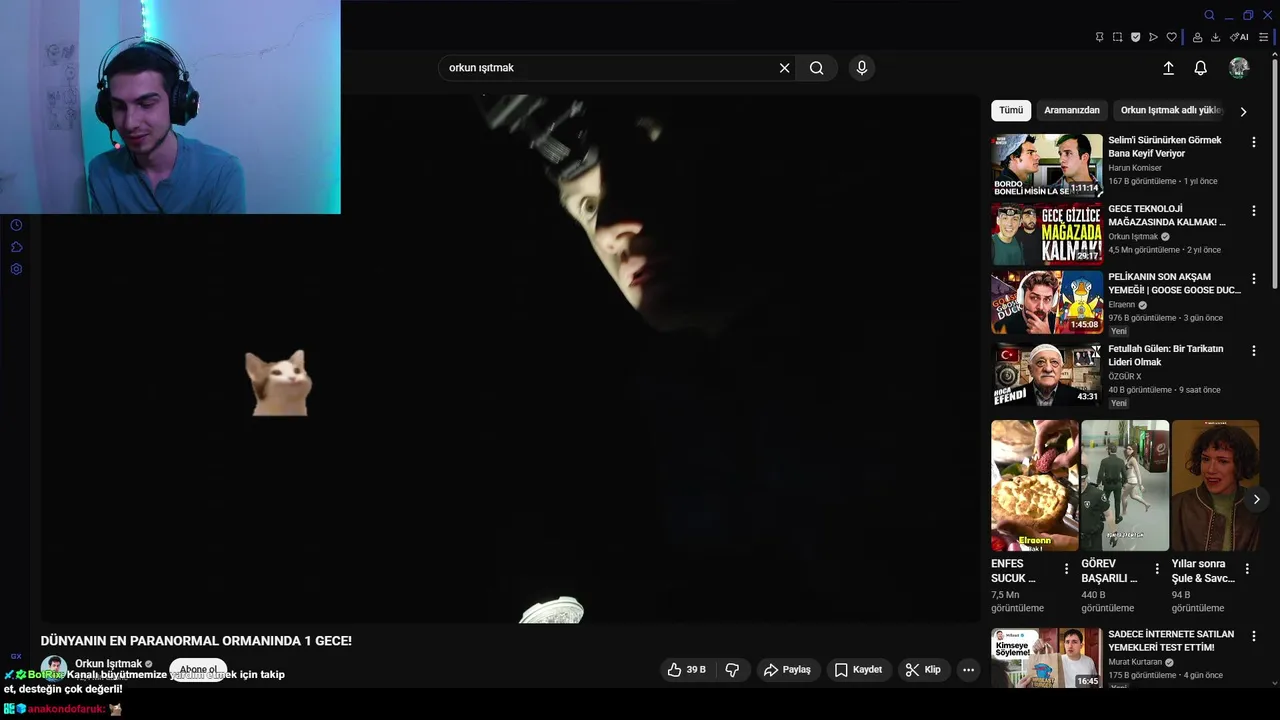The height and width of the screenshot is (720, 1280).
Task: Show next shorts with the carousel arrow
Action: coord(1257,499)
